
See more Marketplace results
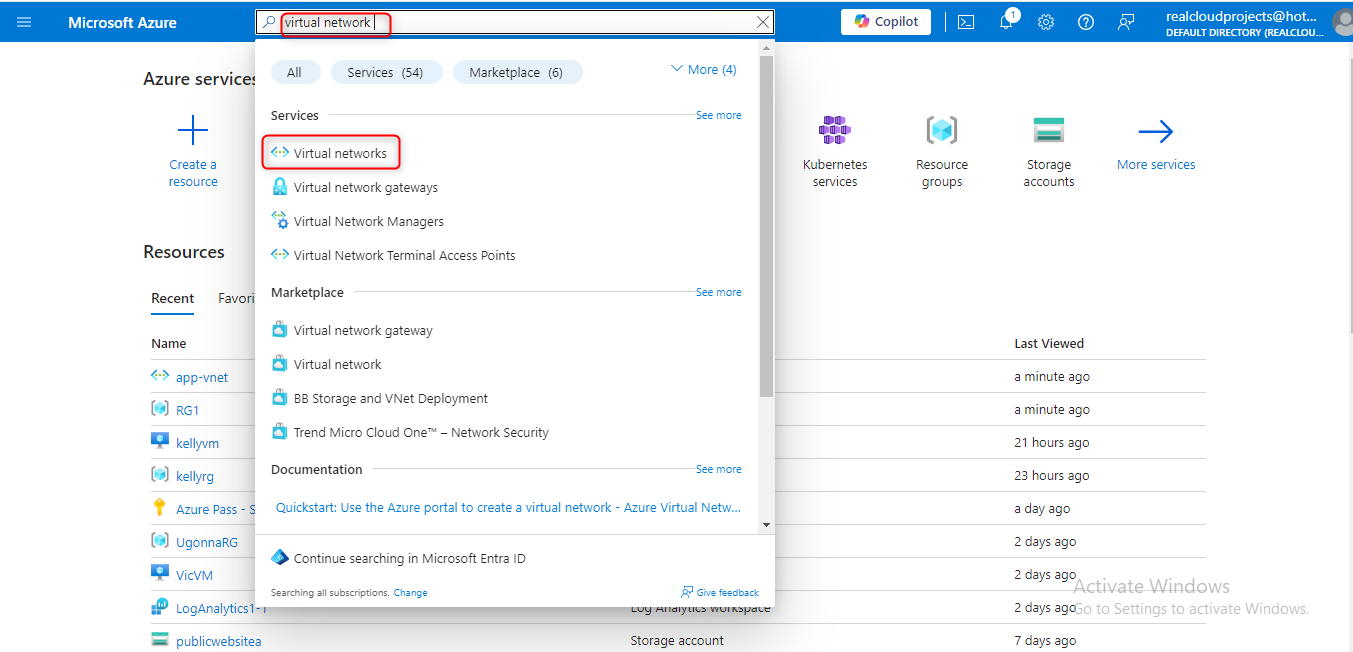(x=718, y=292)
